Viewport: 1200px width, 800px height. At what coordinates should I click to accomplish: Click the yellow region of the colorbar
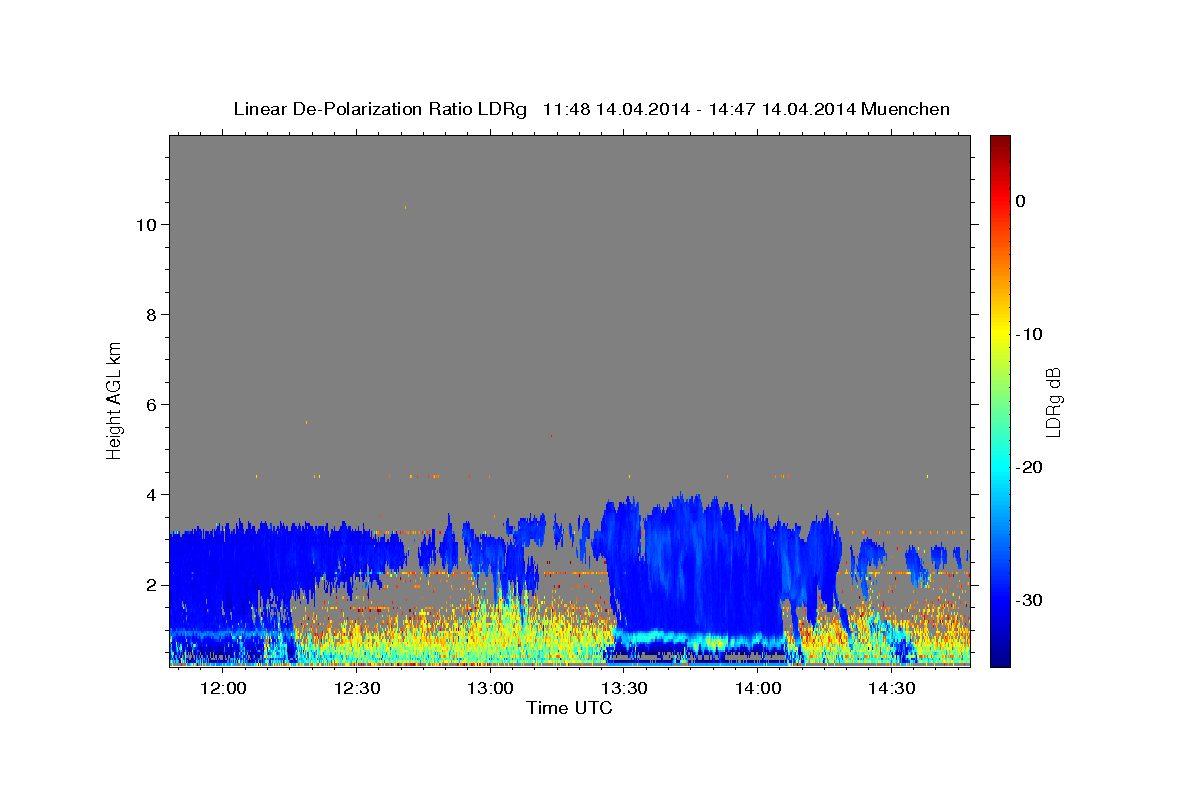coord(1000,330)
